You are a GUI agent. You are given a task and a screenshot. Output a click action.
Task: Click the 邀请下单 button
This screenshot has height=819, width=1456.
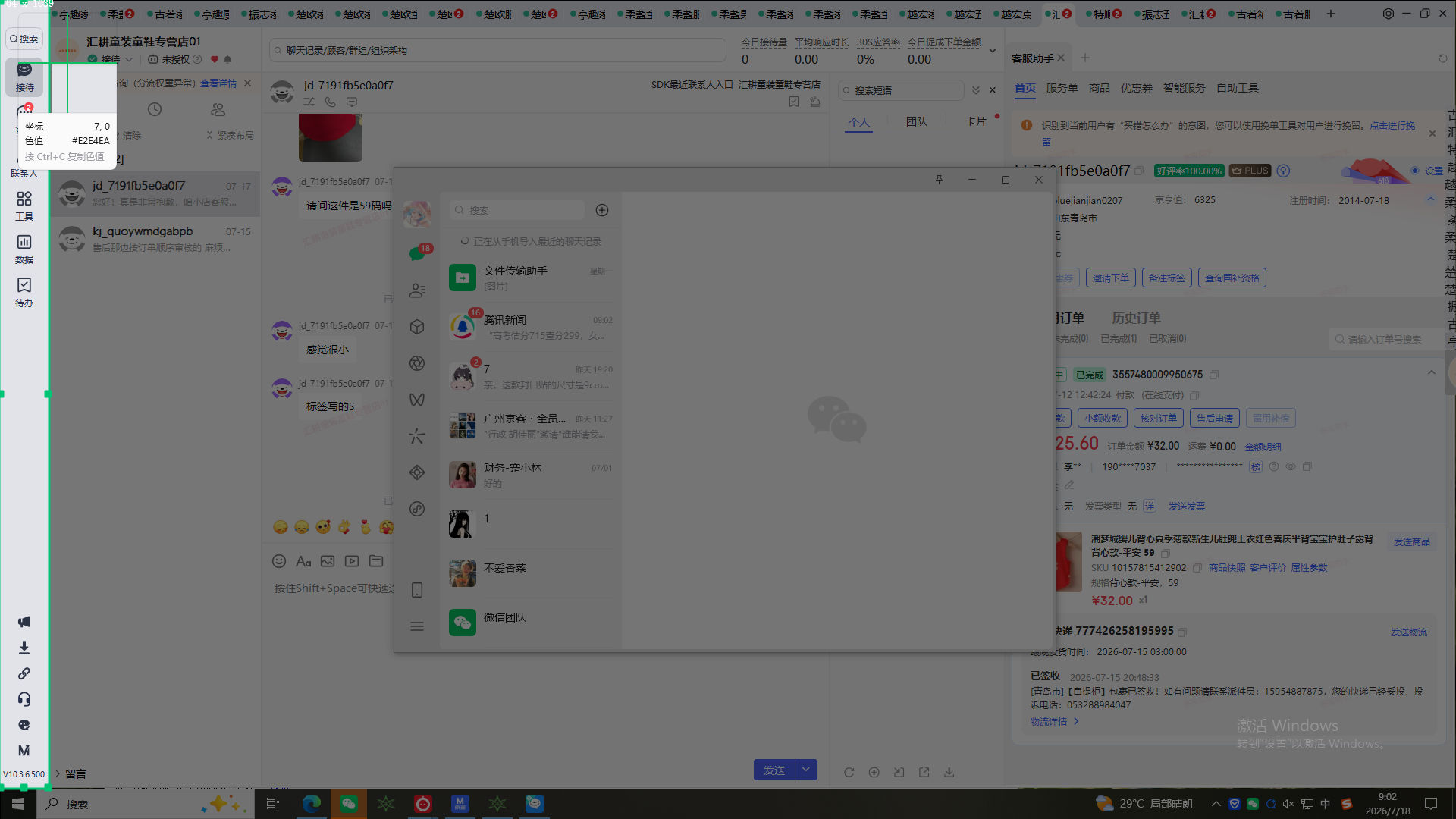pos(1111,278)
